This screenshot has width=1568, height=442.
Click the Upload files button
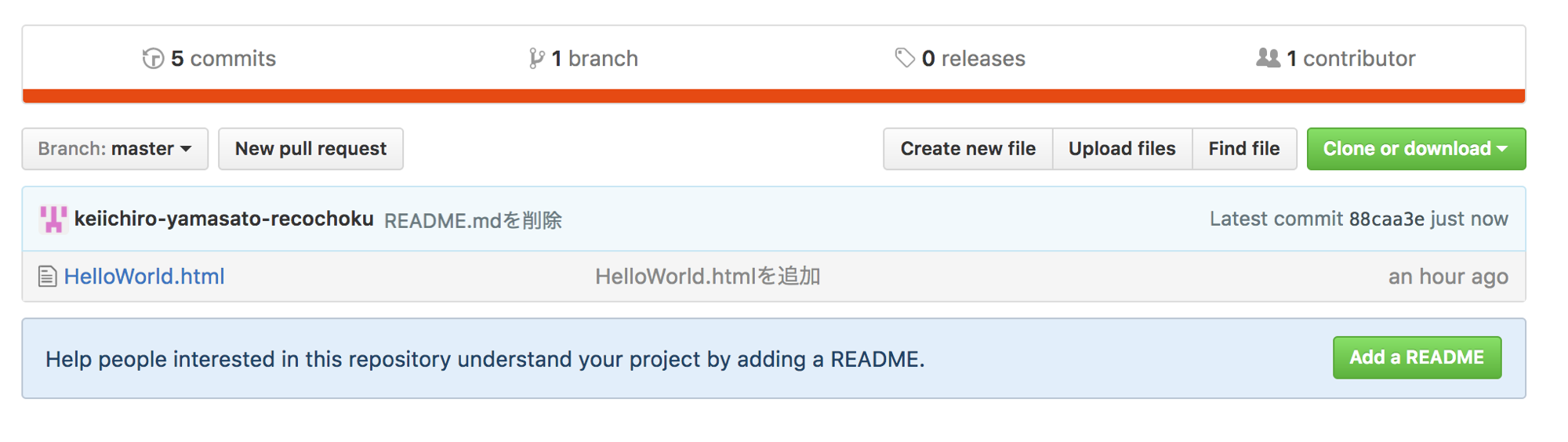pyautogui.click(x=1121, y=149)
